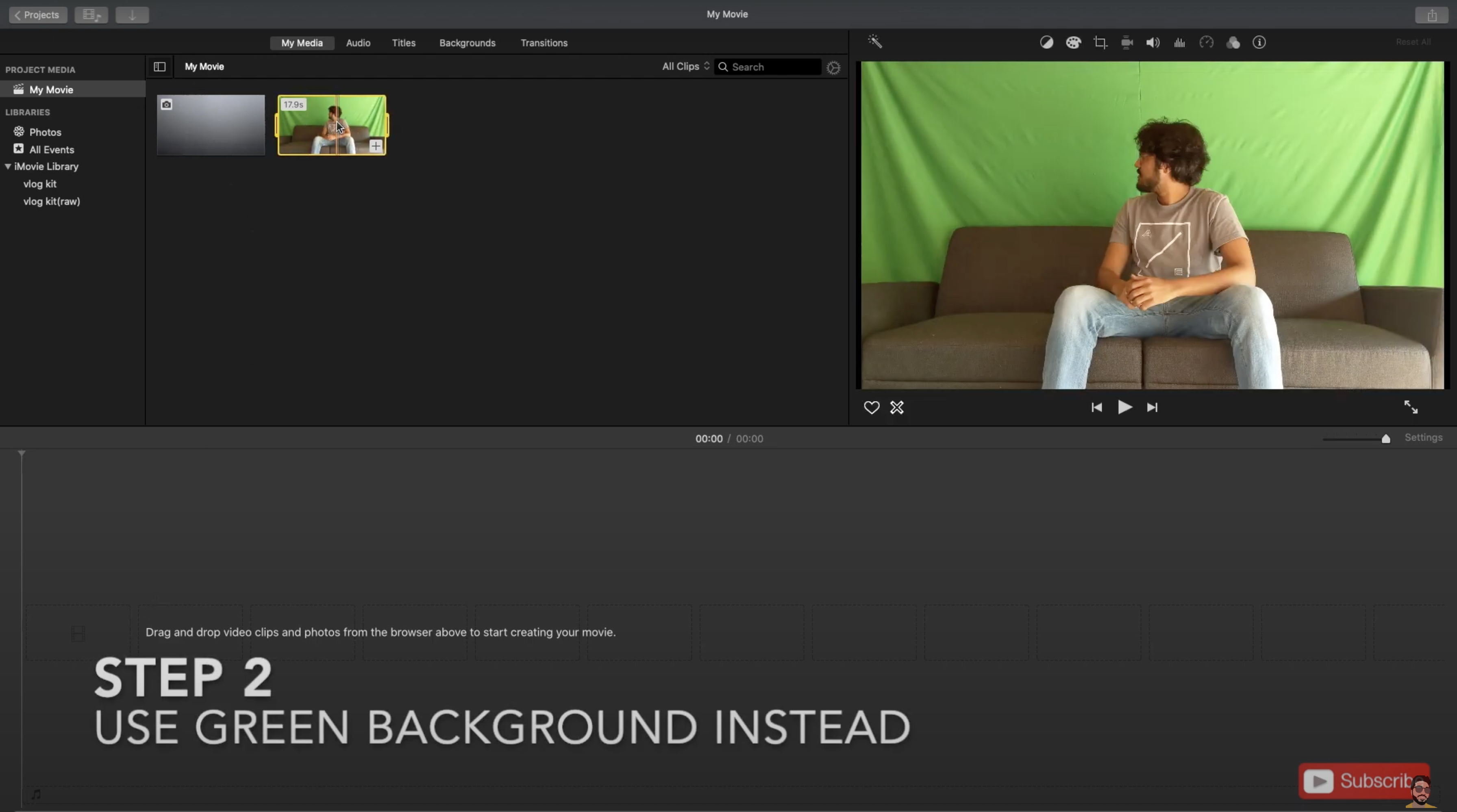Open the clip Speed controls
This screenshot has height=812, width=1457.
click(1207, 42)
